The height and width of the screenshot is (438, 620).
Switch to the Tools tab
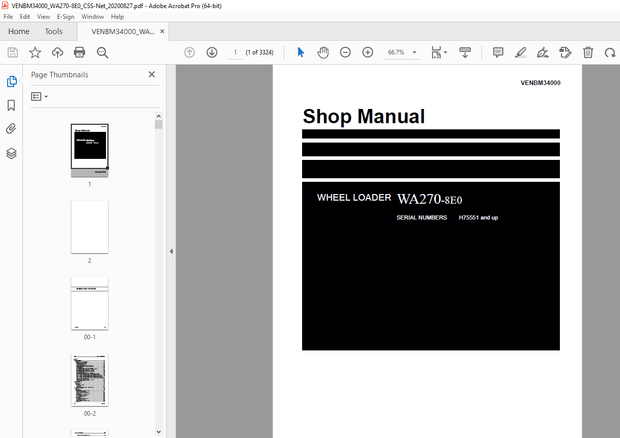[x=53, y=31]
